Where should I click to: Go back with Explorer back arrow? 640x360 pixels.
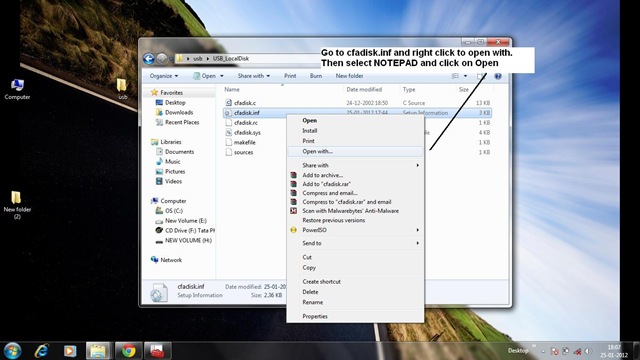pos(149,59)
